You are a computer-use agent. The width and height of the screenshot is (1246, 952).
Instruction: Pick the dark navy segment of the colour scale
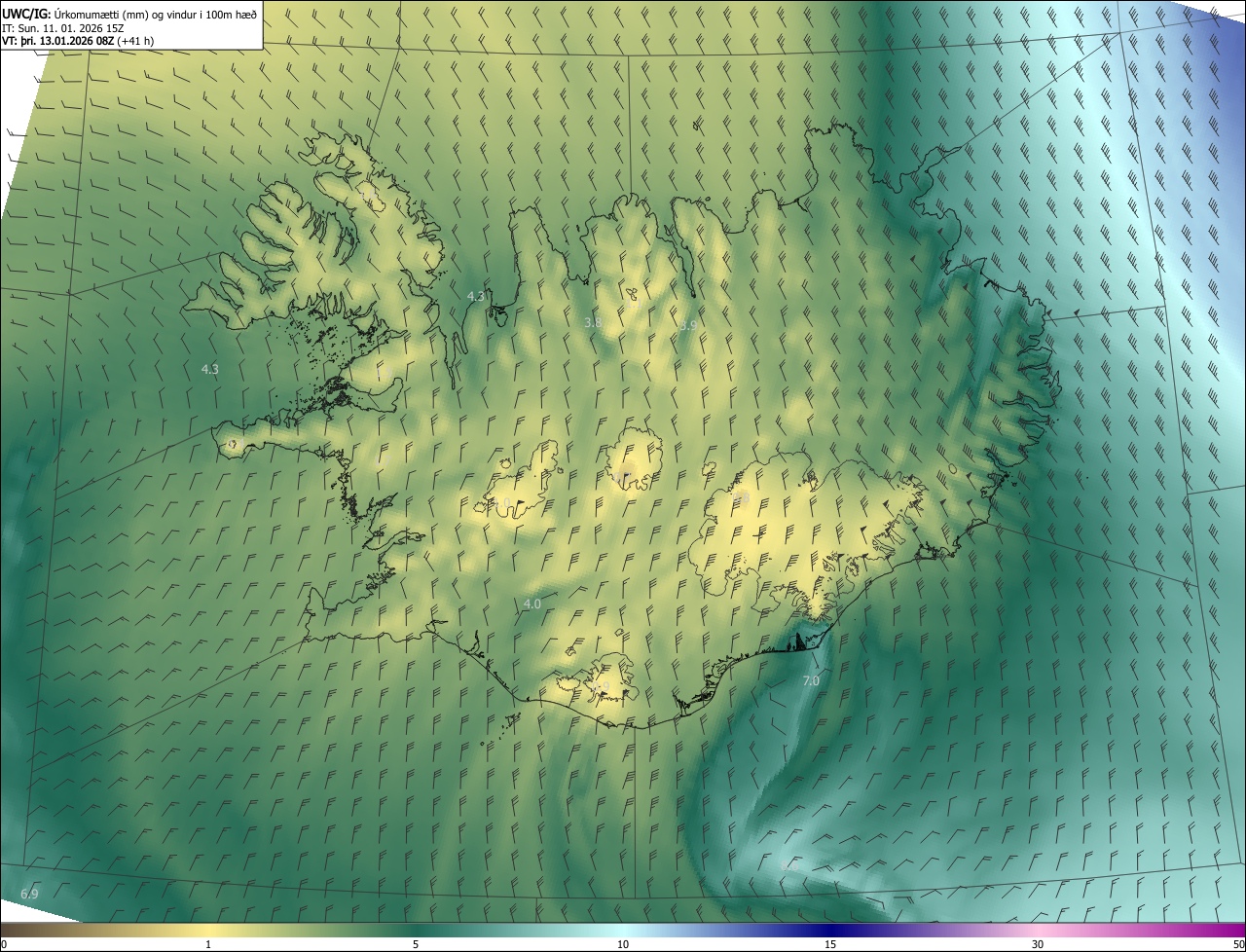click(830, 931)
